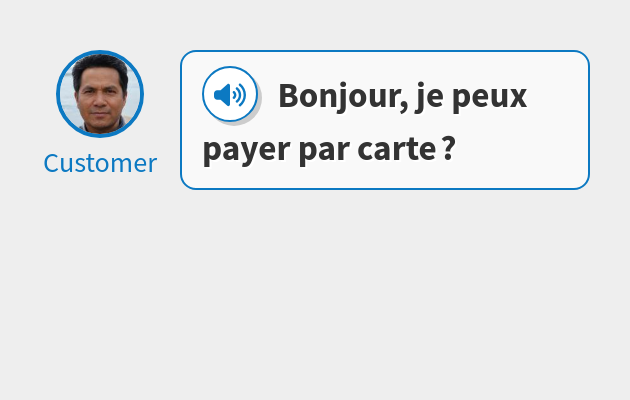This screenshot has width=630, height=400.
Task: Tap the word par in the sentence
Action: 324,151
